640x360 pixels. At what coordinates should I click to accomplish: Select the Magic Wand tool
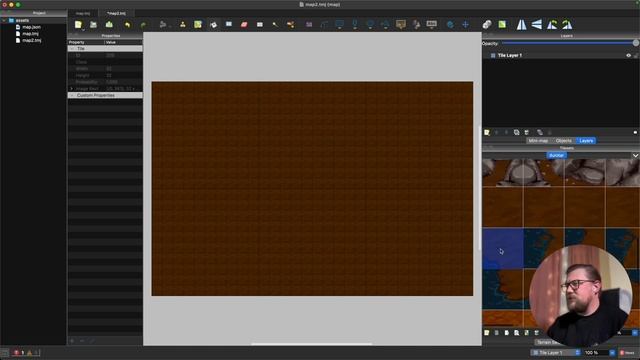click(x=275, y=24)
